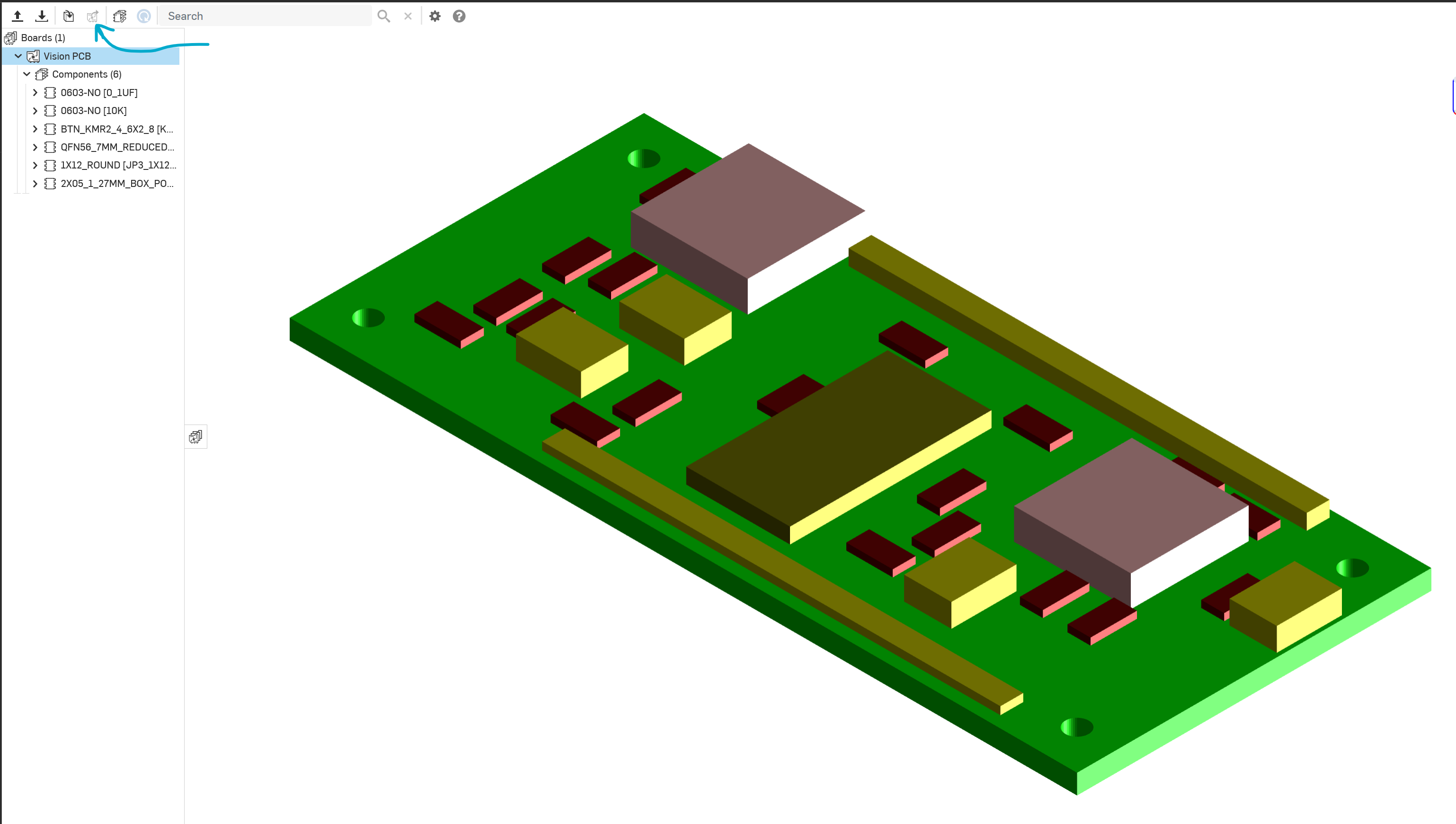Click the chip icon beside BTN_KMR2_4_6X2_8
1456x824 pixels.
(50, 129)
